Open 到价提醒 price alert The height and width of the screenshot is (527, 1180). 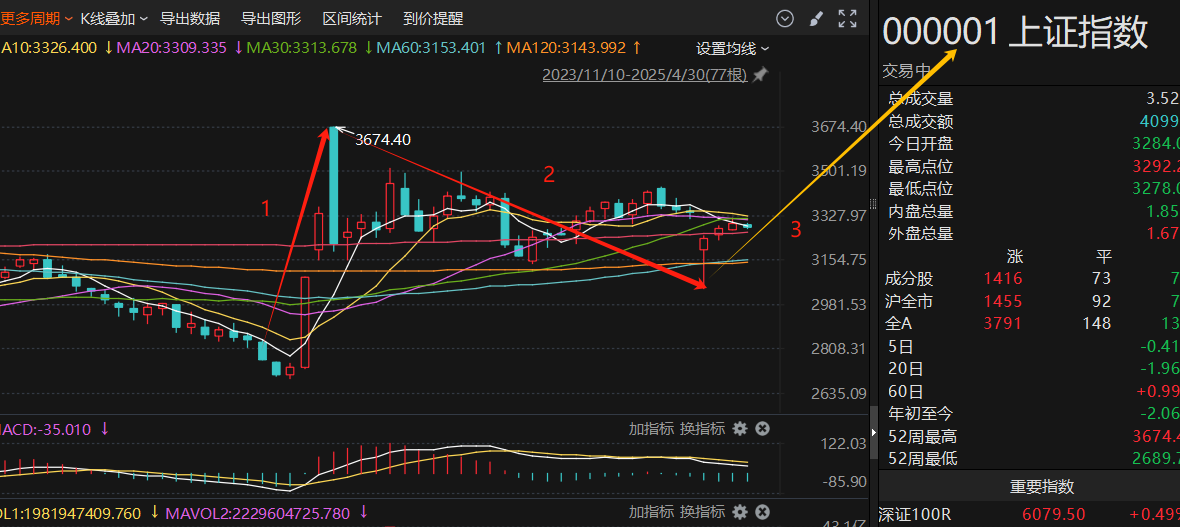coord(433,19)
